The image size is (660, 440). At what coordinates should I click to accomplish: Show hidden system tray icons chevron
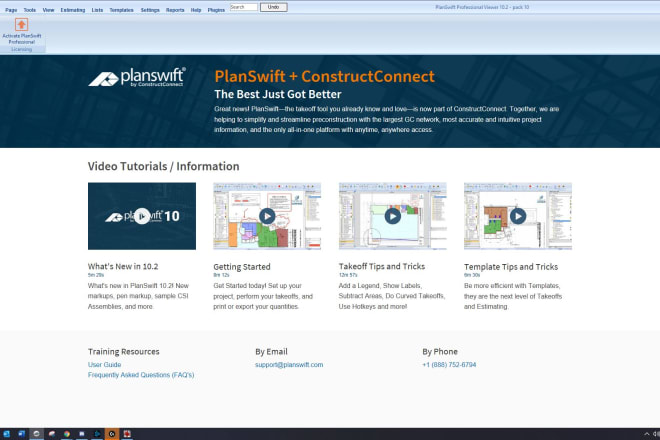647,434
